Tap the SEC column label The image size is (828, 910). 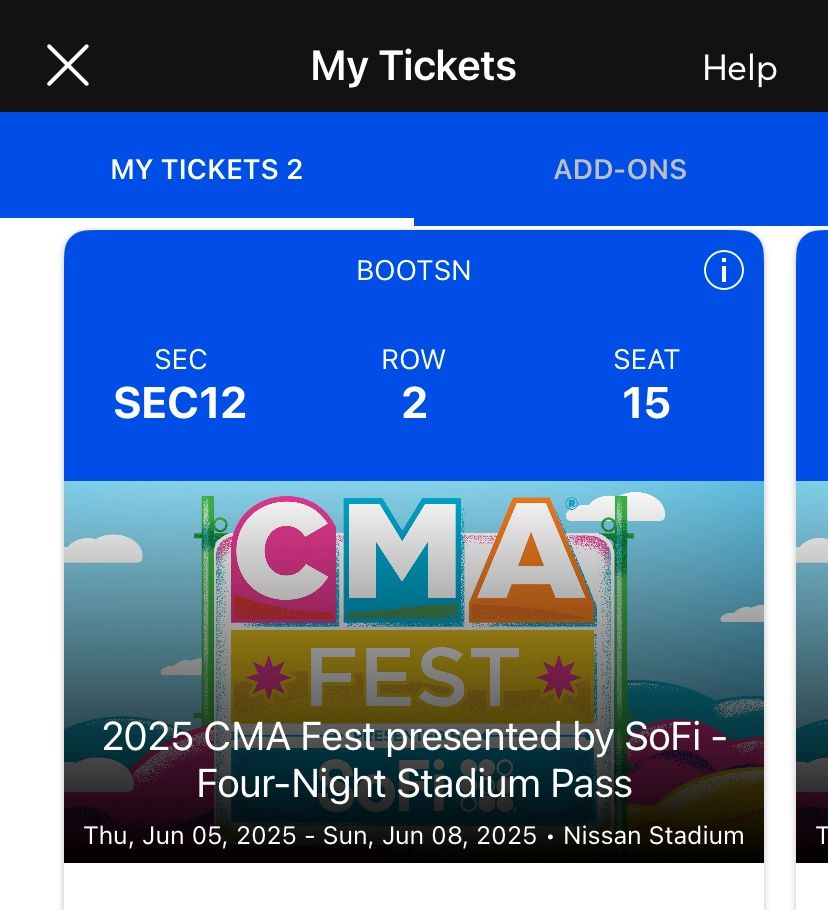tap(180, 360)
